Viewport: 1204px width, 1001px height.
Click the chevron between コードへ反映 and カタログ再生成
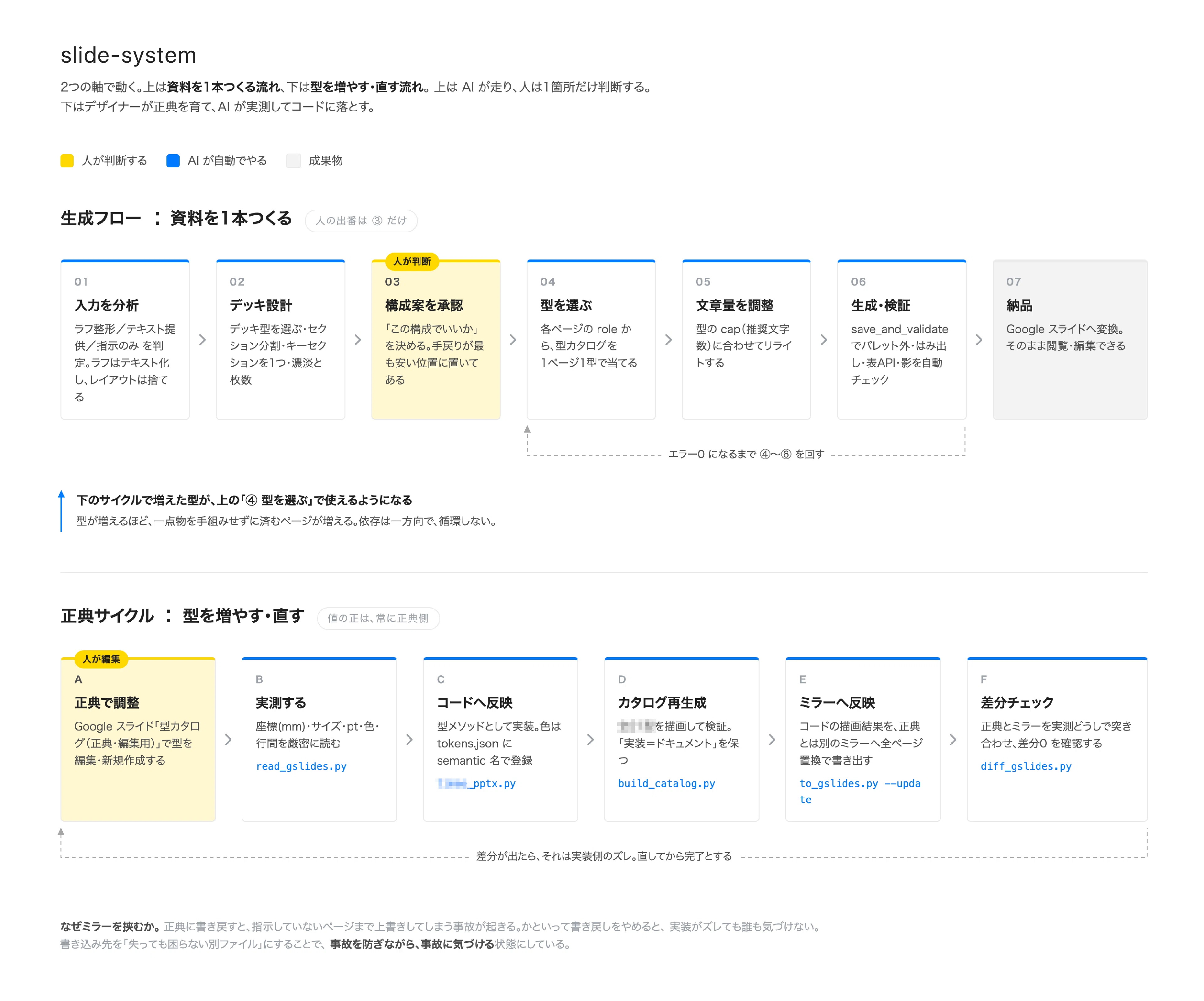pyautogui.click(x=591, y=740)
